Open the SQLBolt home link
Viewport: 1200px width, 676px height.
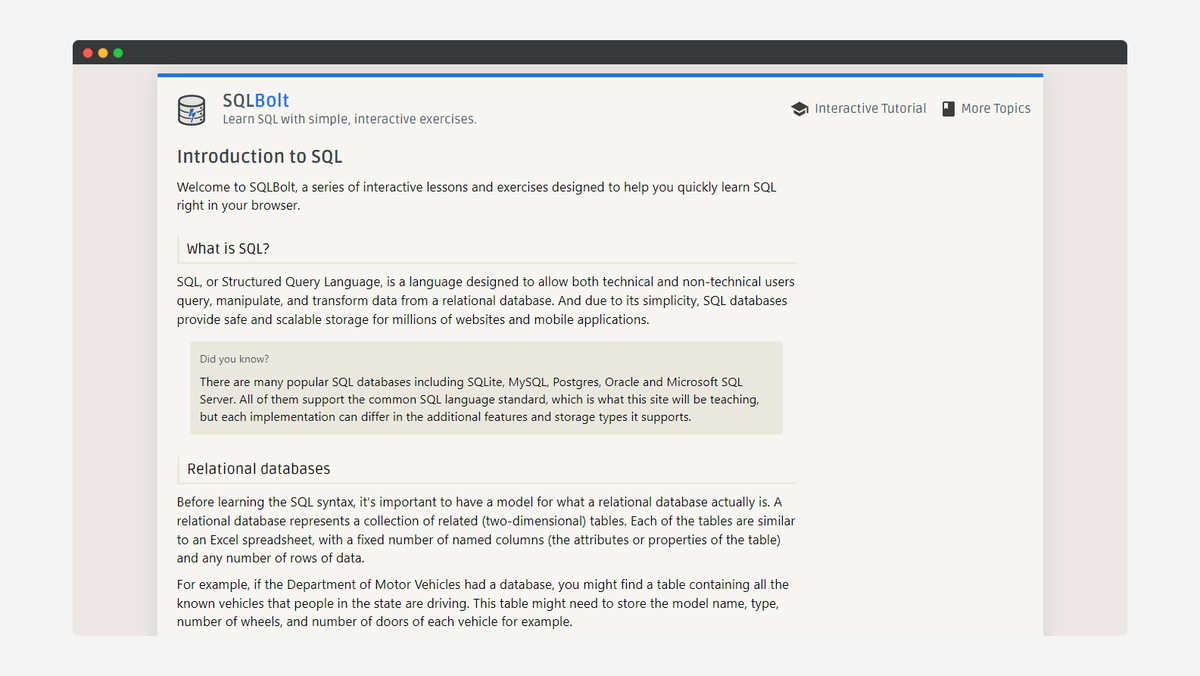pos(255,100)
